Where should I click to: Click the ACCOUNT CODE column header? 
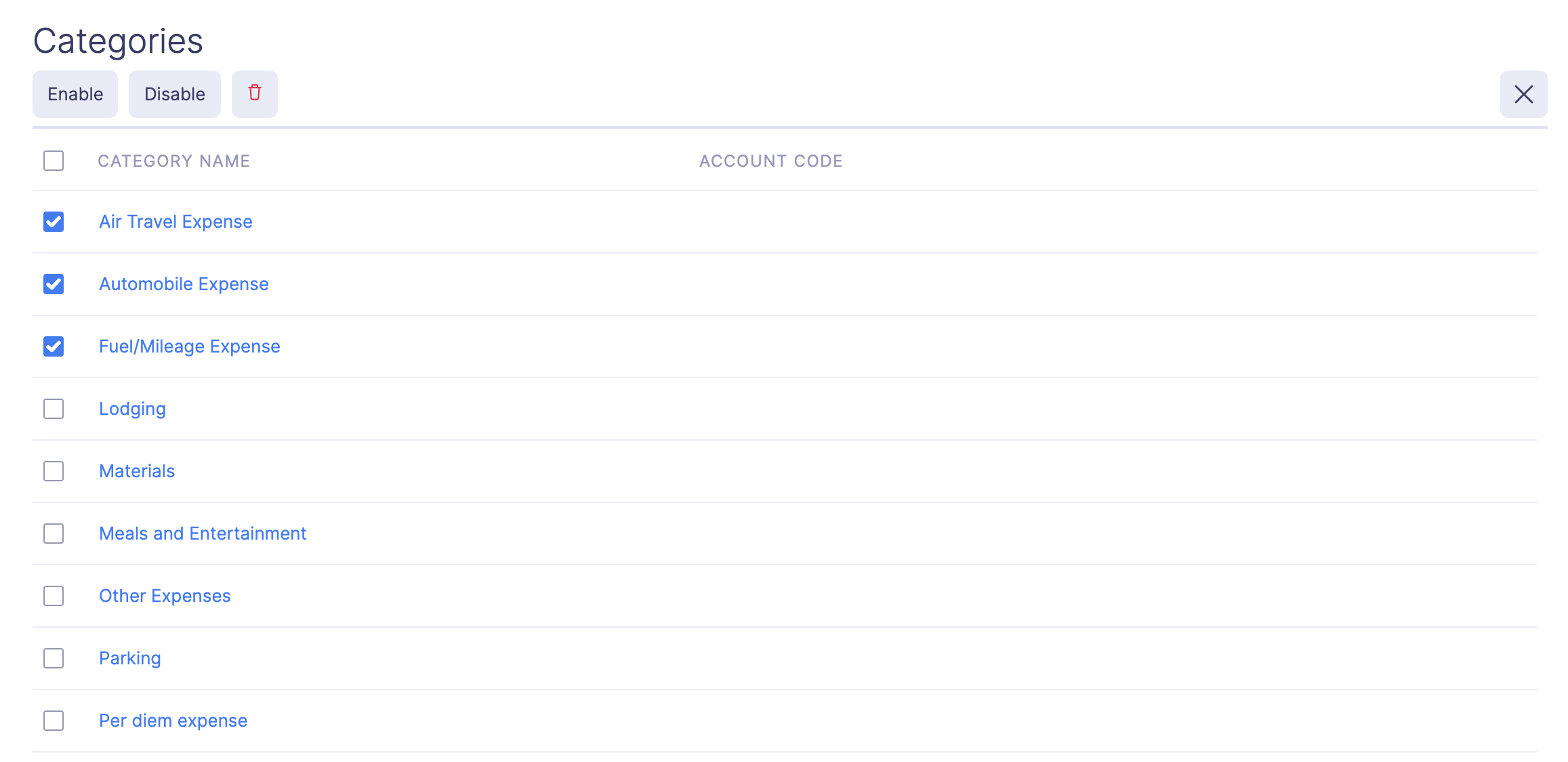771,161
